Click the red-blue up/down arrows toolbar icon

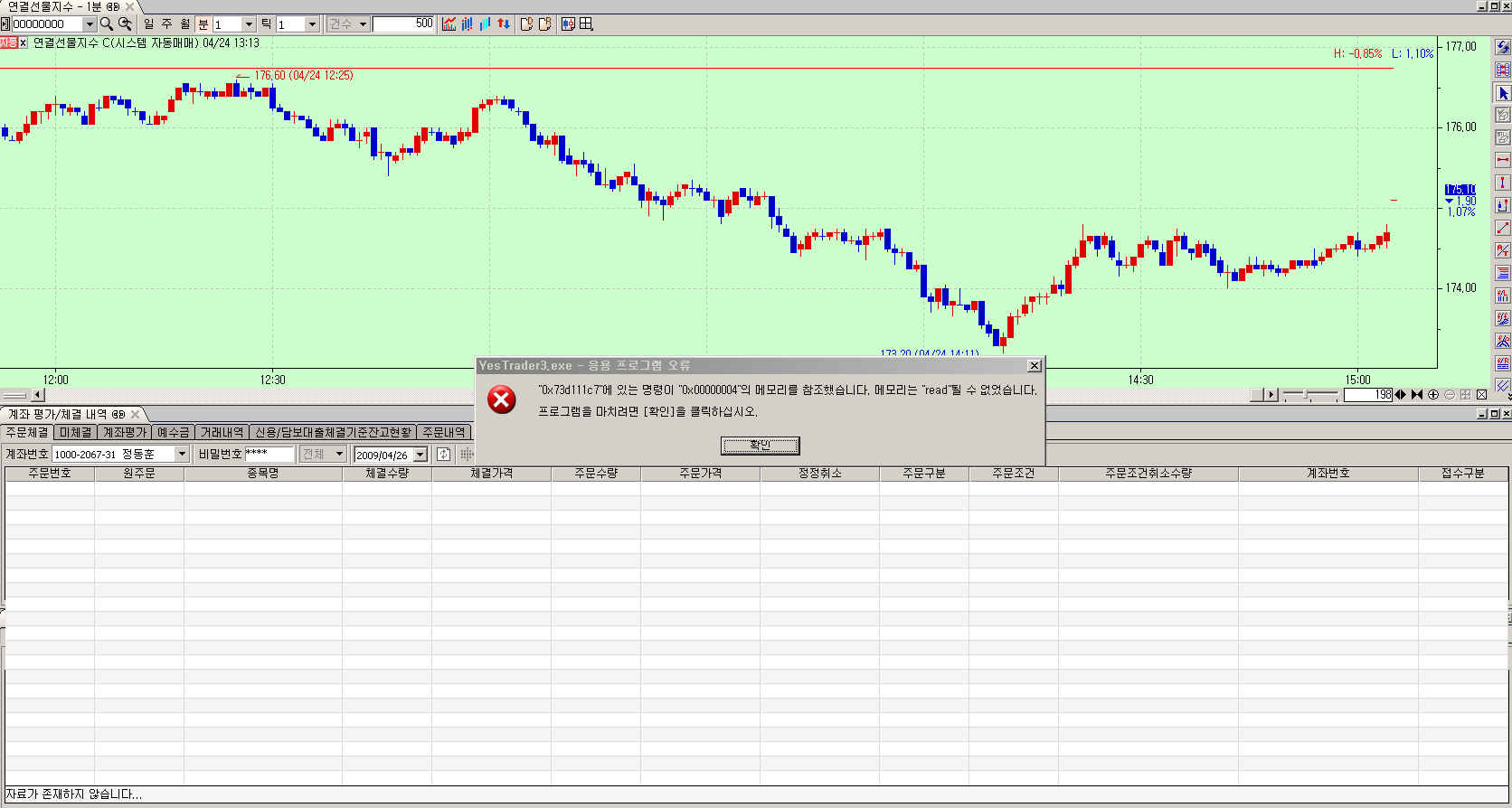point(504,24)
